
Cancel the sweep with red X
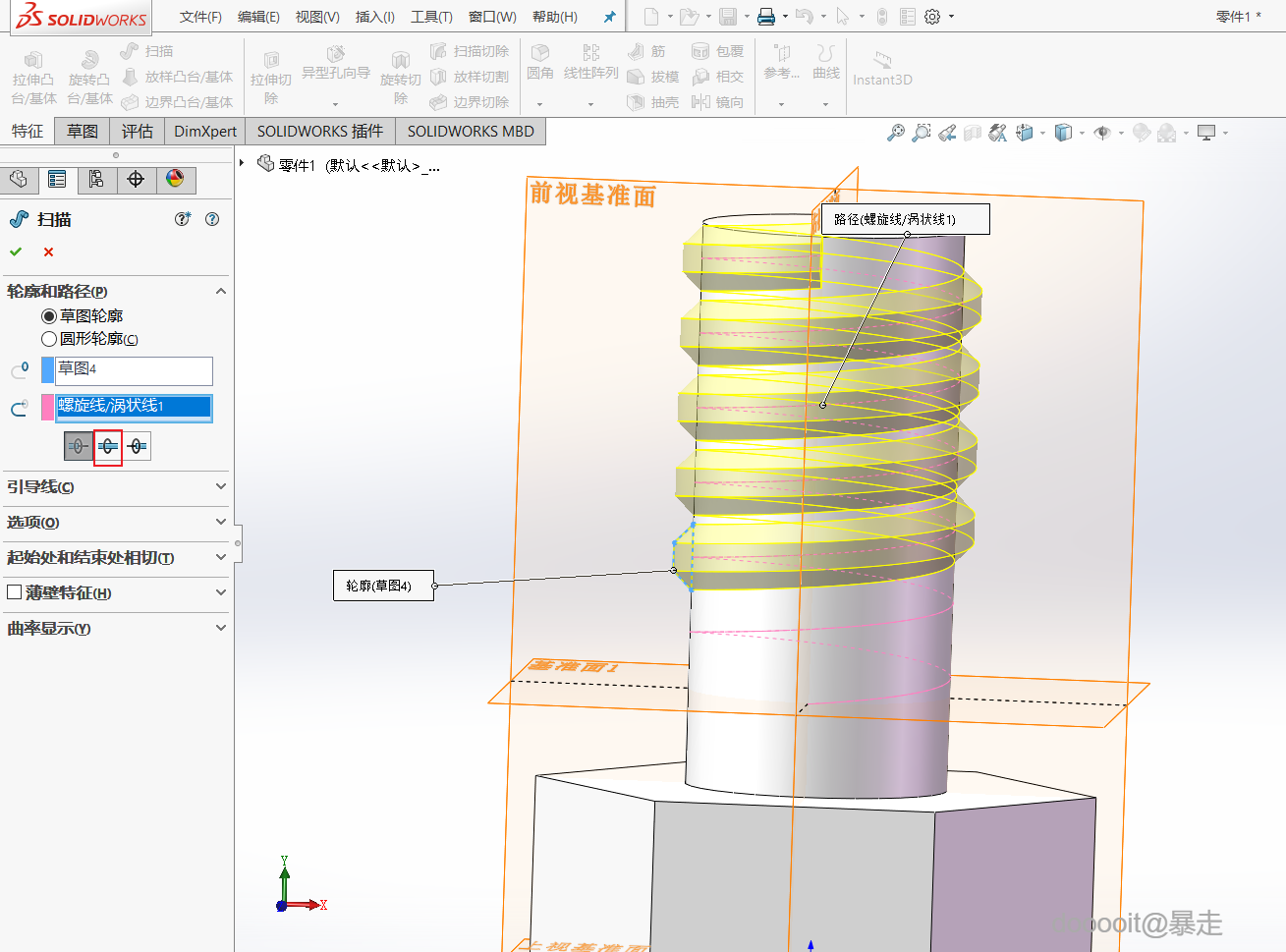pyautogui.click(x=48, y=252)
